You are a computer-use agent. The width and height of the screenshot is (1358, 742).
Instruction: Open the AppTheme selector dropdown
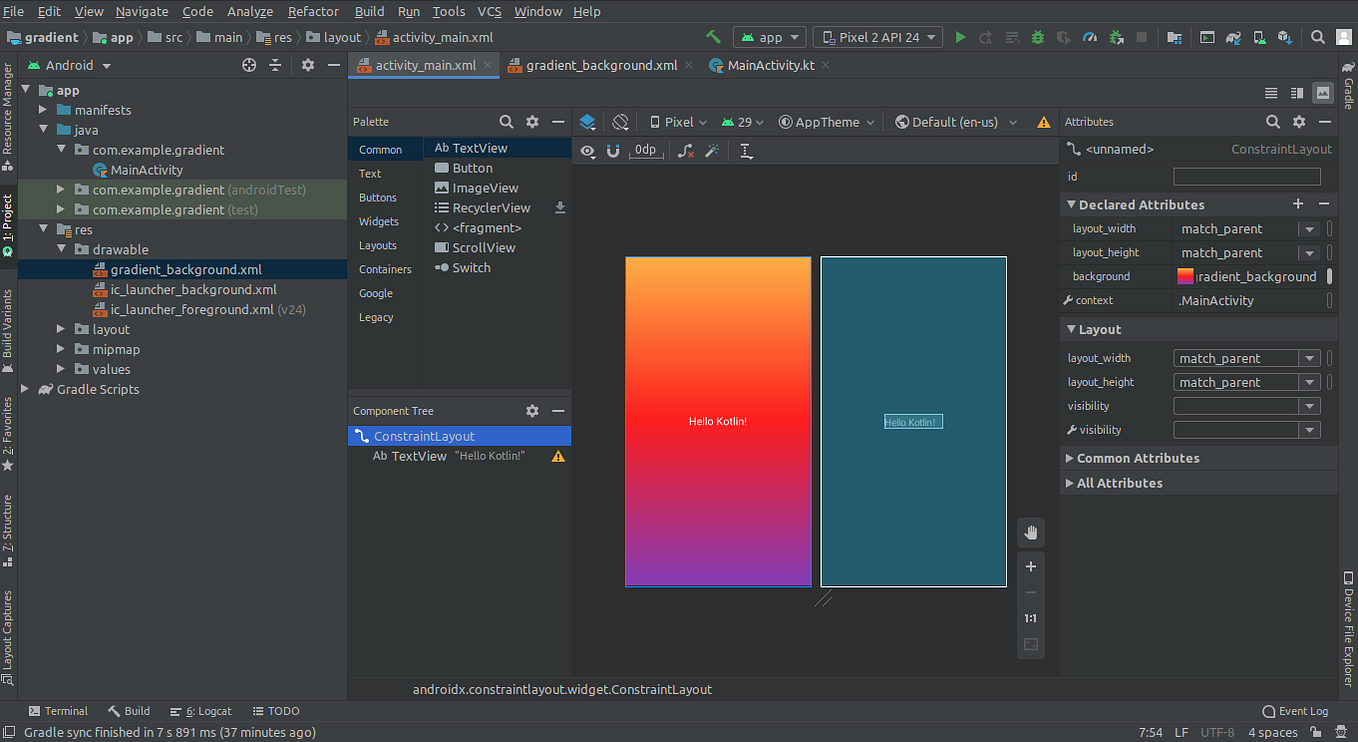826,121
